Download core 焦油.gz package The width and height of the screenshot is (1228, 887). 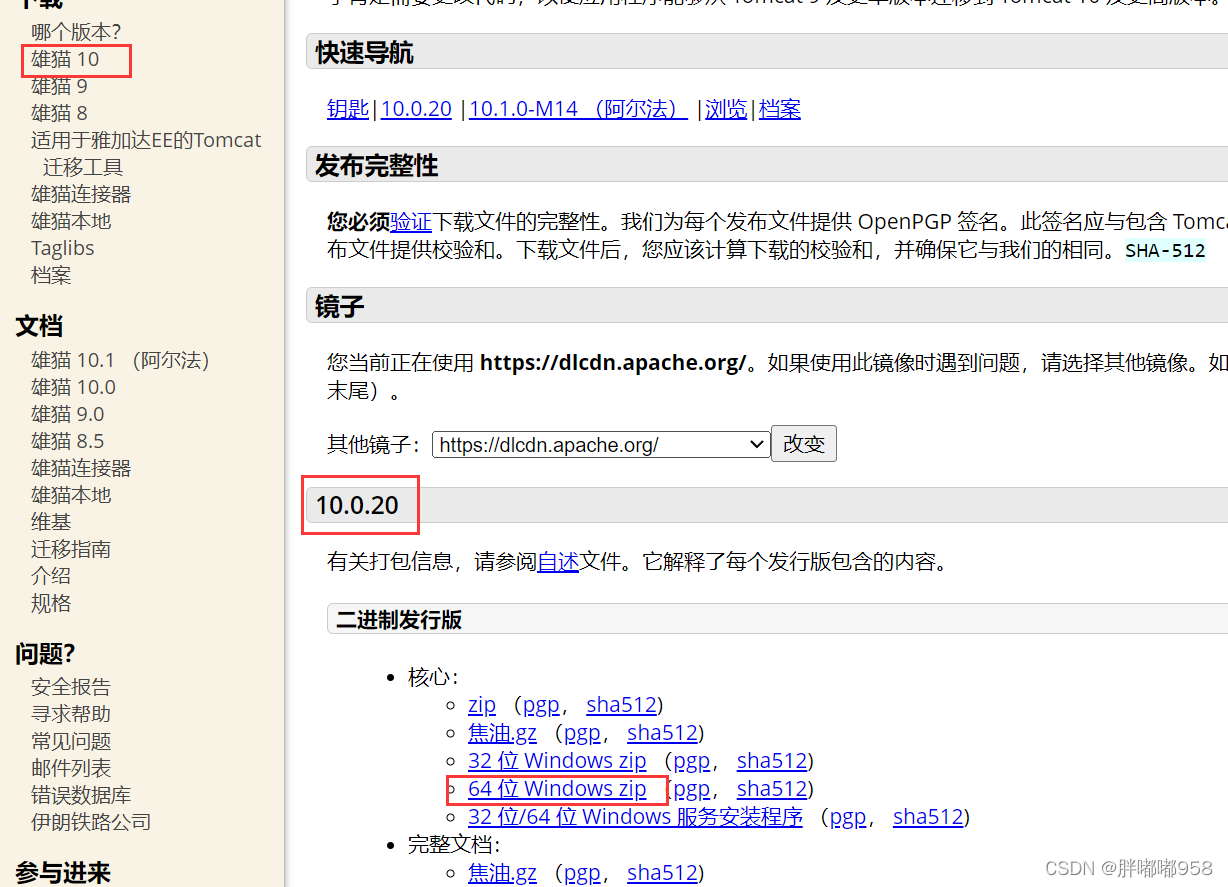pyautogui.click(x=502, y=733)
